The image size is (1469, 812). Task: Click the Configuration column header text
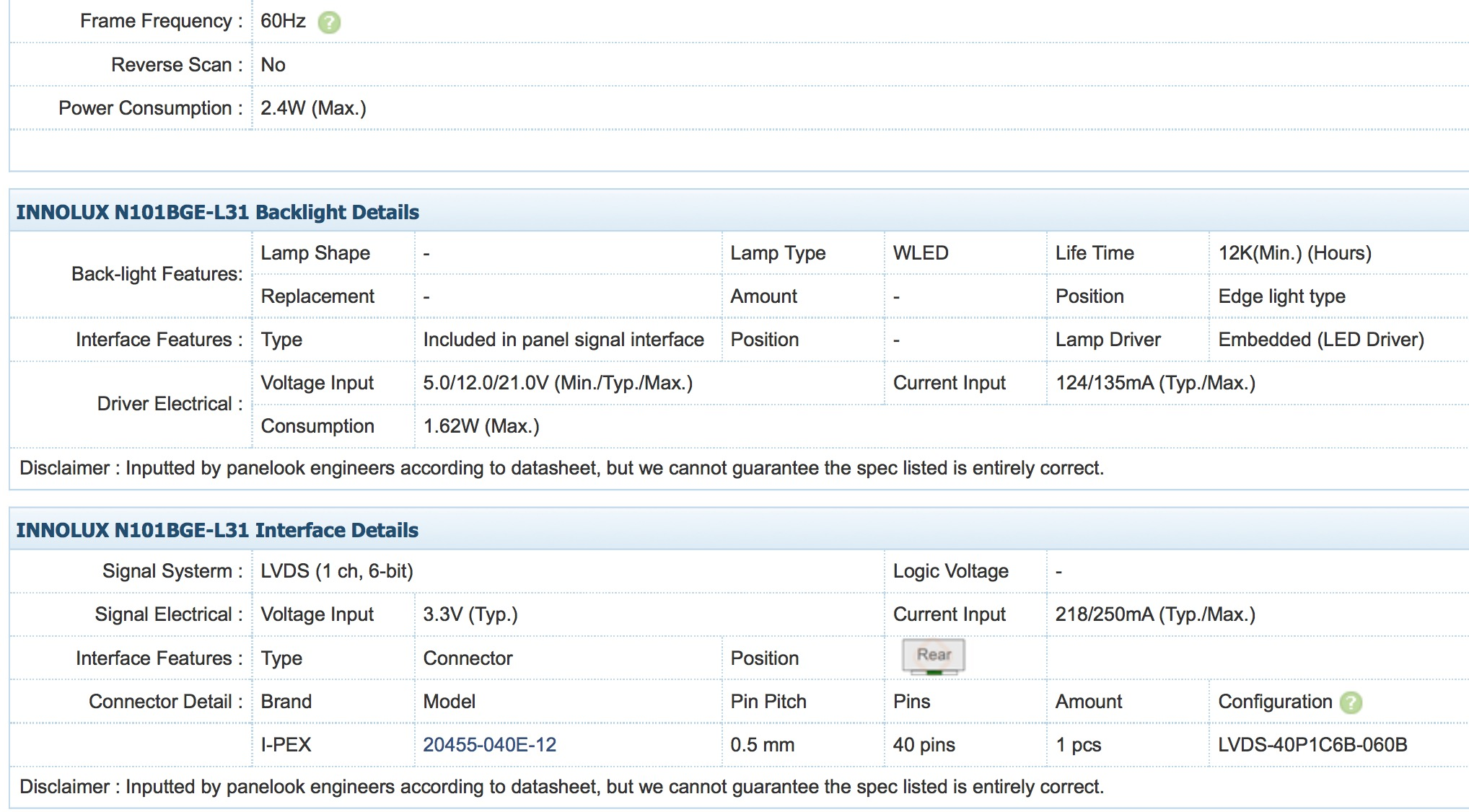click(x=1275, y=702)
